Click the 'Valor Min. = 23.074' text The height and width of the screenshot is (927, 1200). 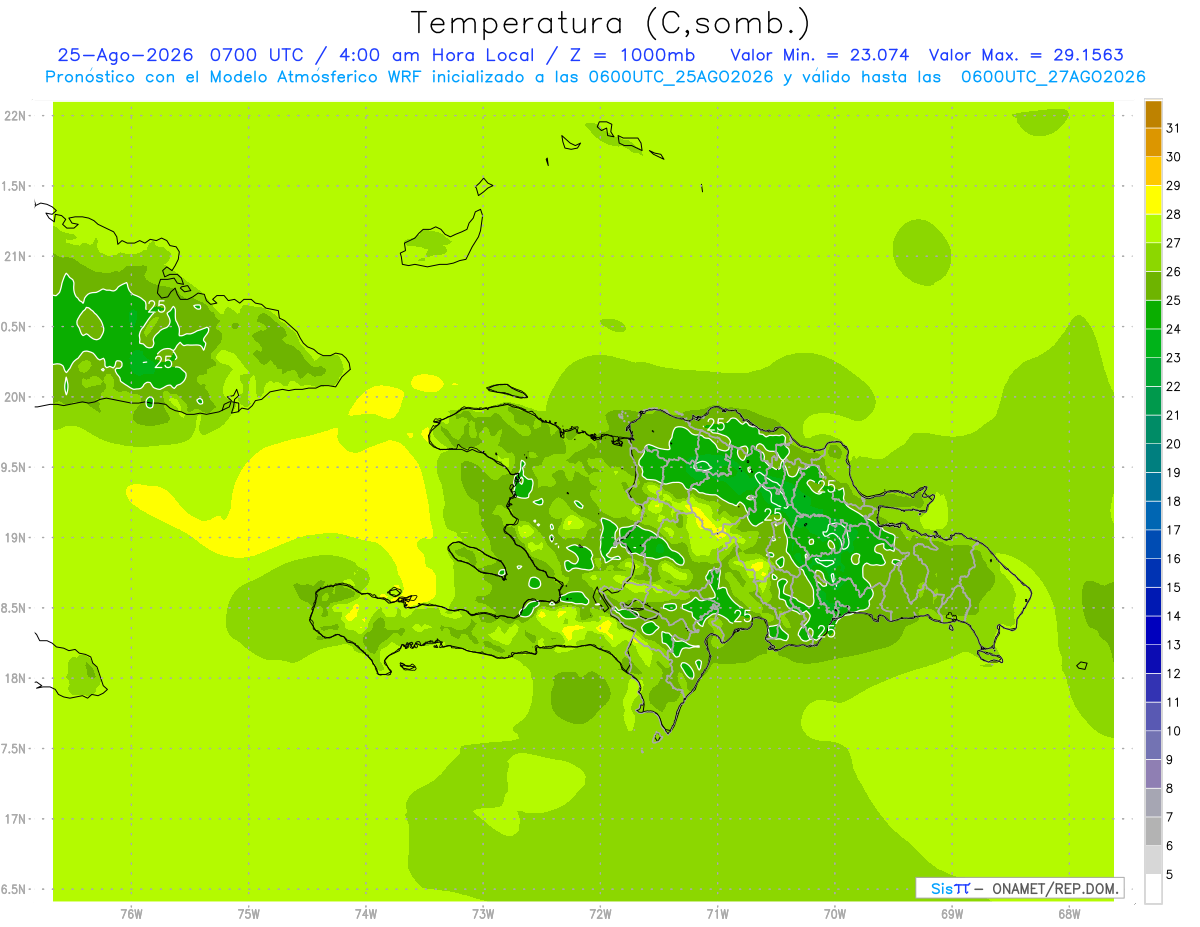(820, 55)
